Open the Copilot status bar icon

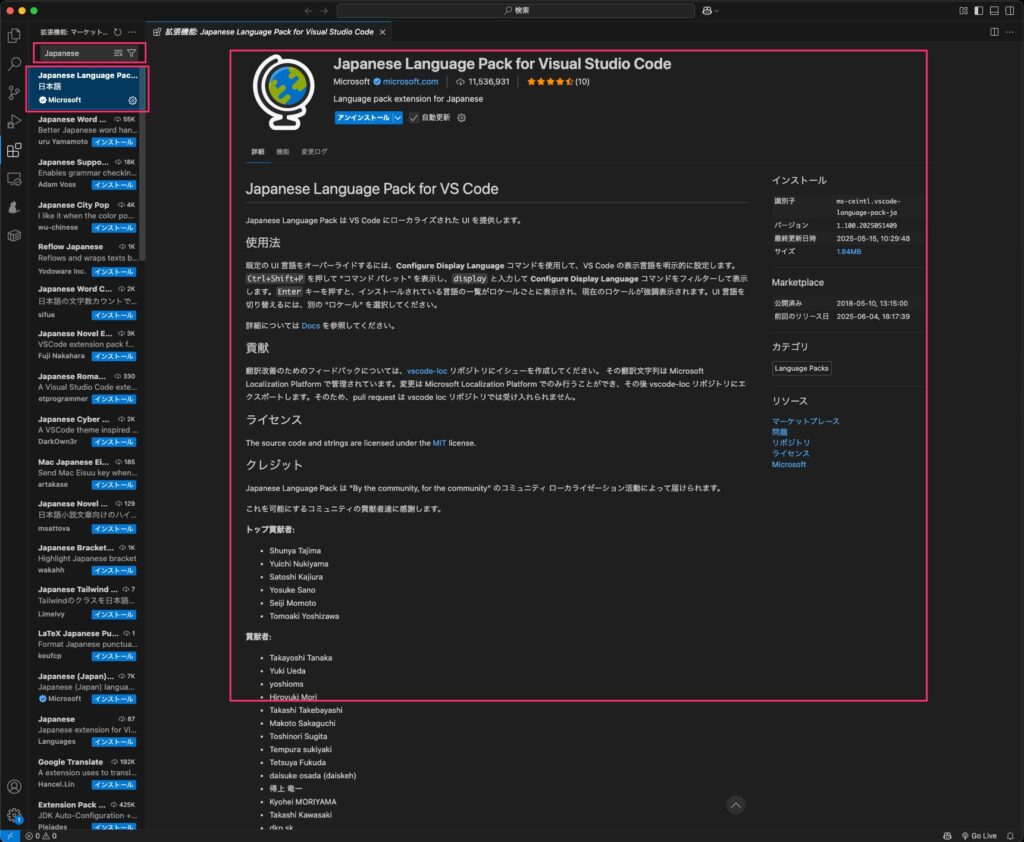pyautogui.click(x=948, y=836)
